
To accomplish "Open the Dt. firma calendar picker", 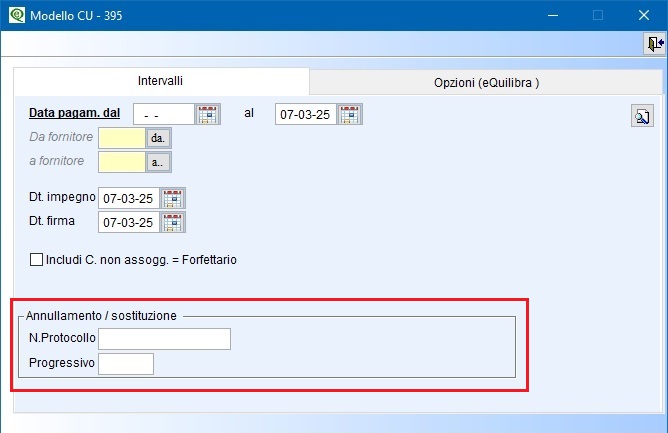I will click(174, 222).
